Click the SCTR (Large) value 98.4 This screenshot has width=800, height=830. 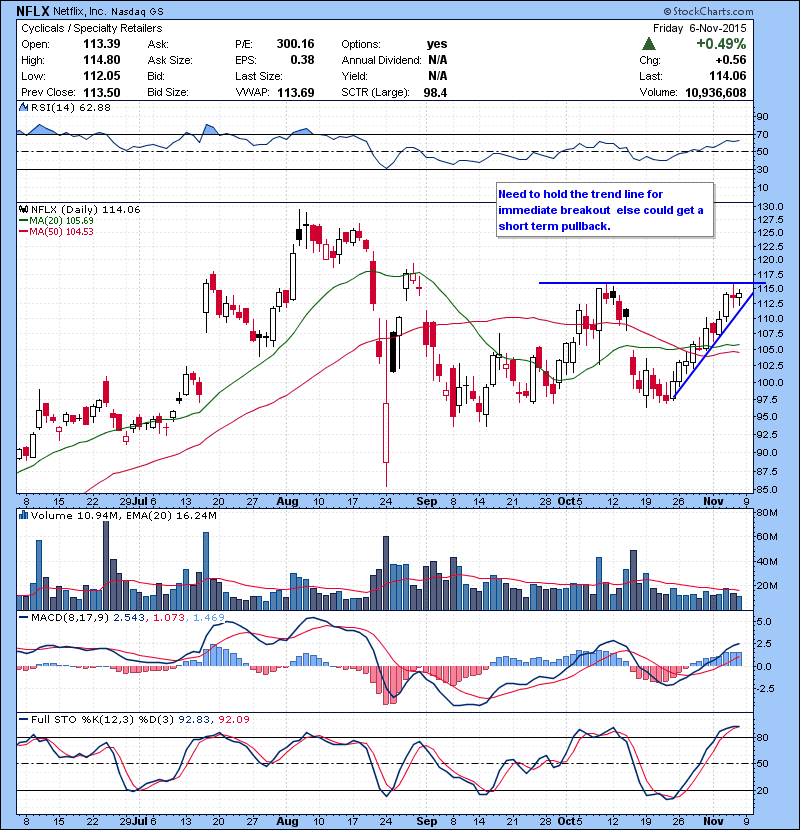click(x=435, y=92)
